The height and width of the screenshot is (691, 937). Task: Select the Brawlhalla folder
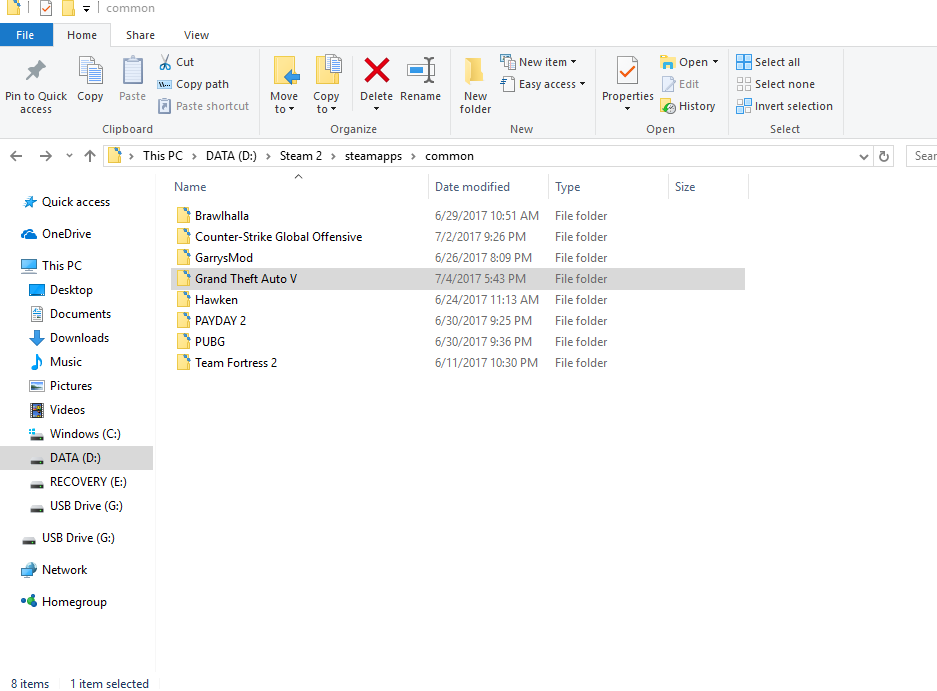click(x=458, y=216)
